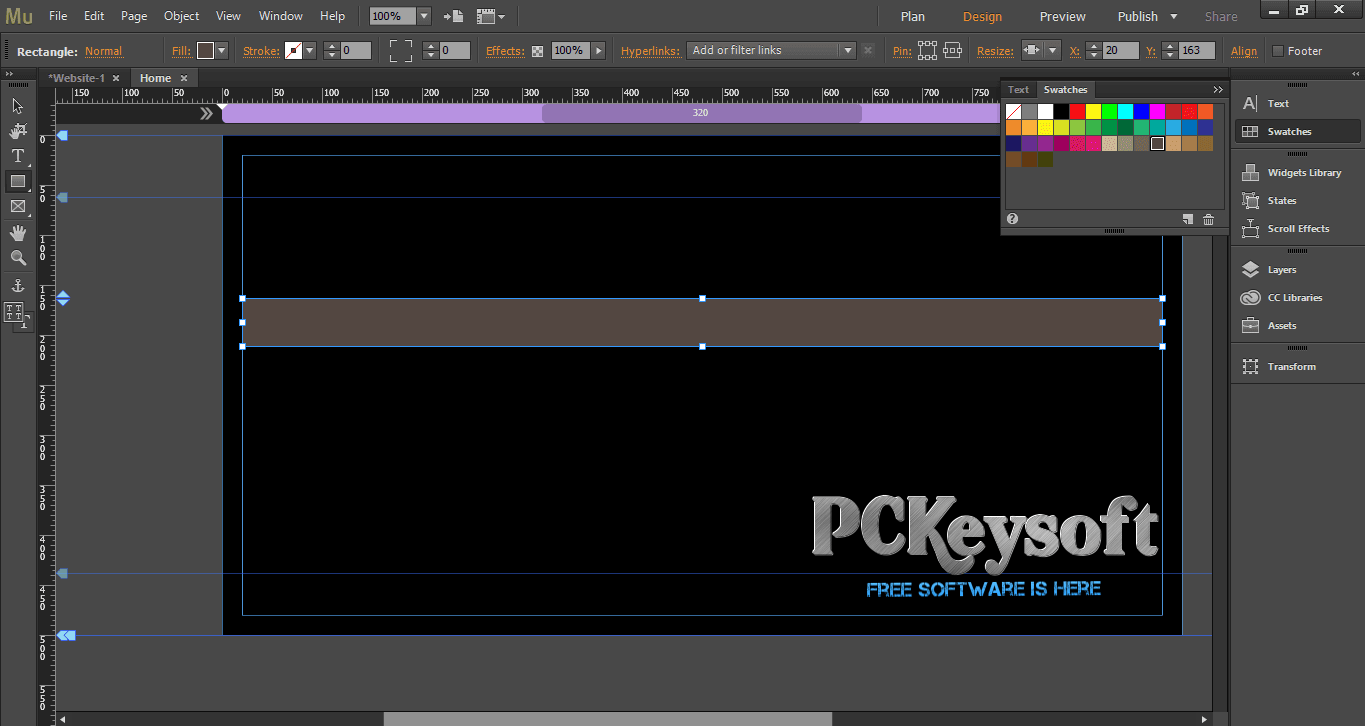Open the Publish dropdown arrow
Screen dimensions: 1365x726
(1173, 16)
